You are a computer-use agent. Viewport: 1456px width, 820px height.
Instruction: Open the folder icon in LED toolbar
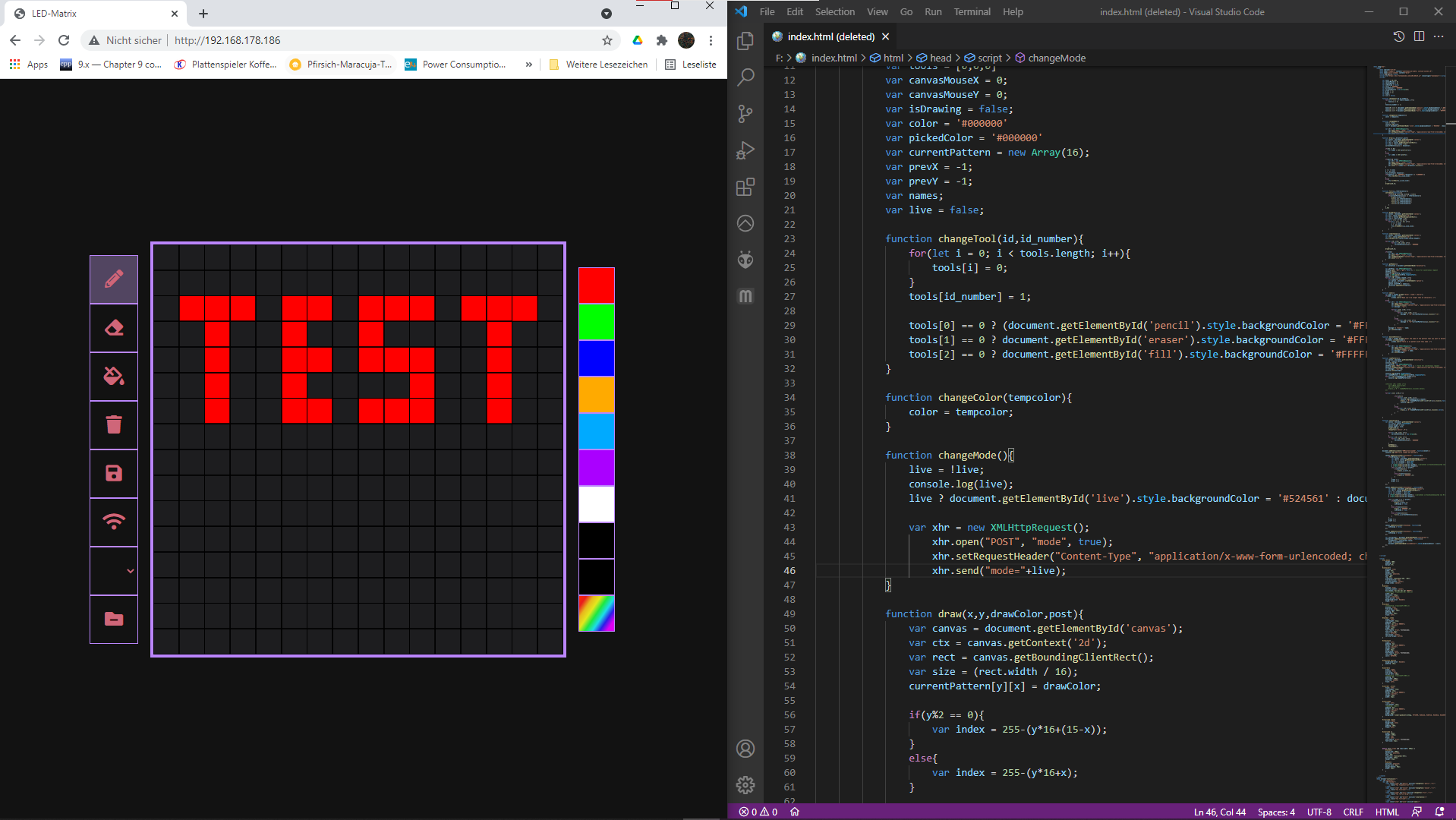(x=114, y=619)
